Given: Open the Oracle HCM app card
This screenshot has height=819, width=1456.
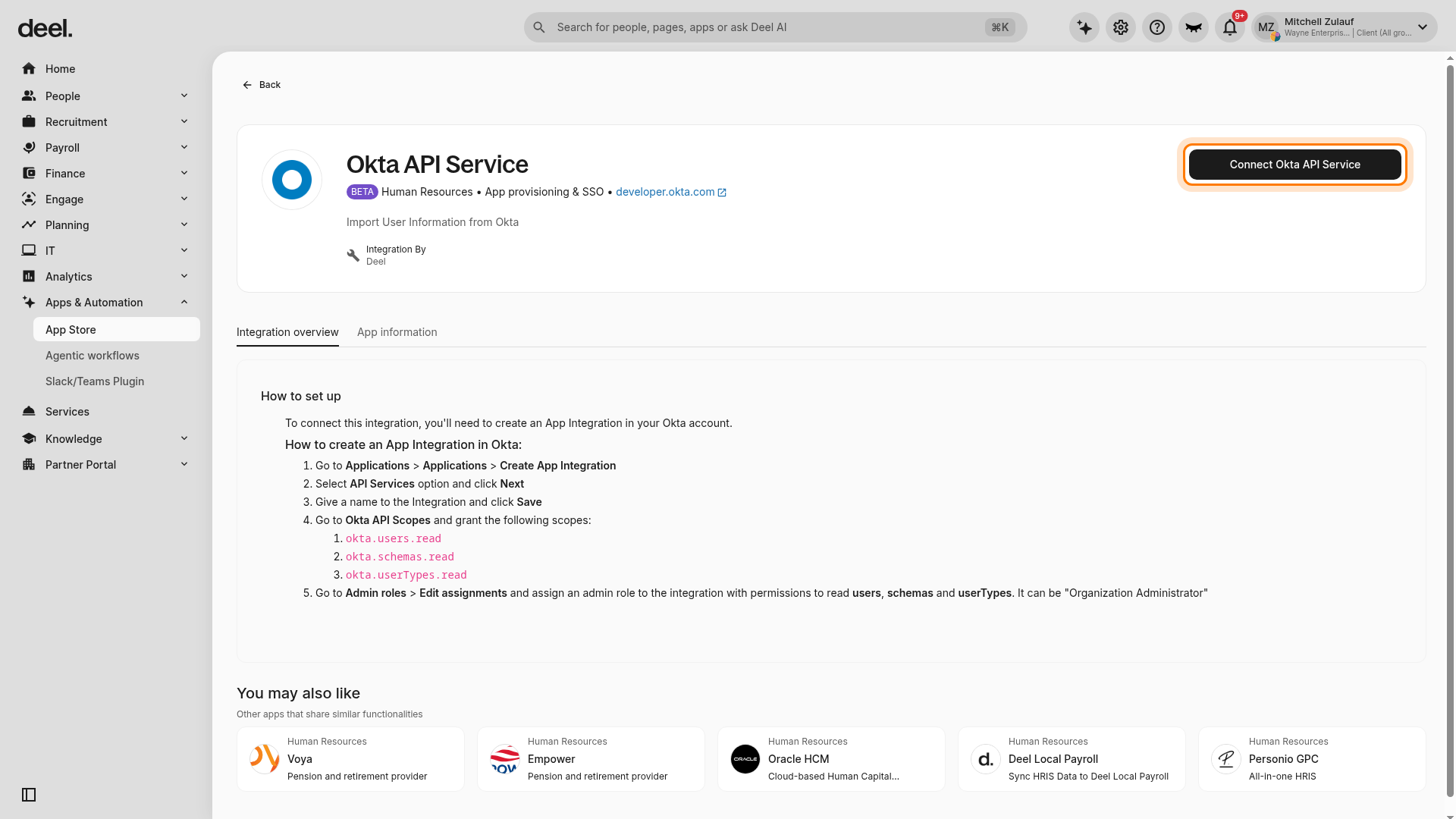Looking at the screenshot, I should click(x=831, y=759).
